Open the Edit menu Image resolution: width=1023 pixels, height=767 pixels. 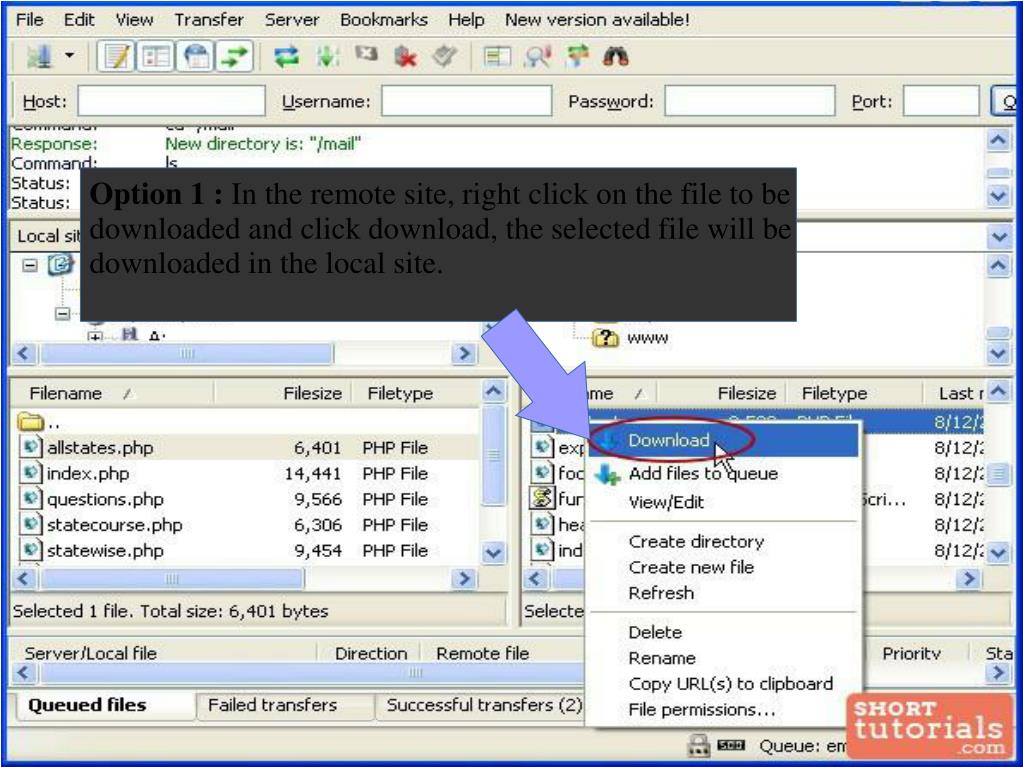(x=79, y=20)
